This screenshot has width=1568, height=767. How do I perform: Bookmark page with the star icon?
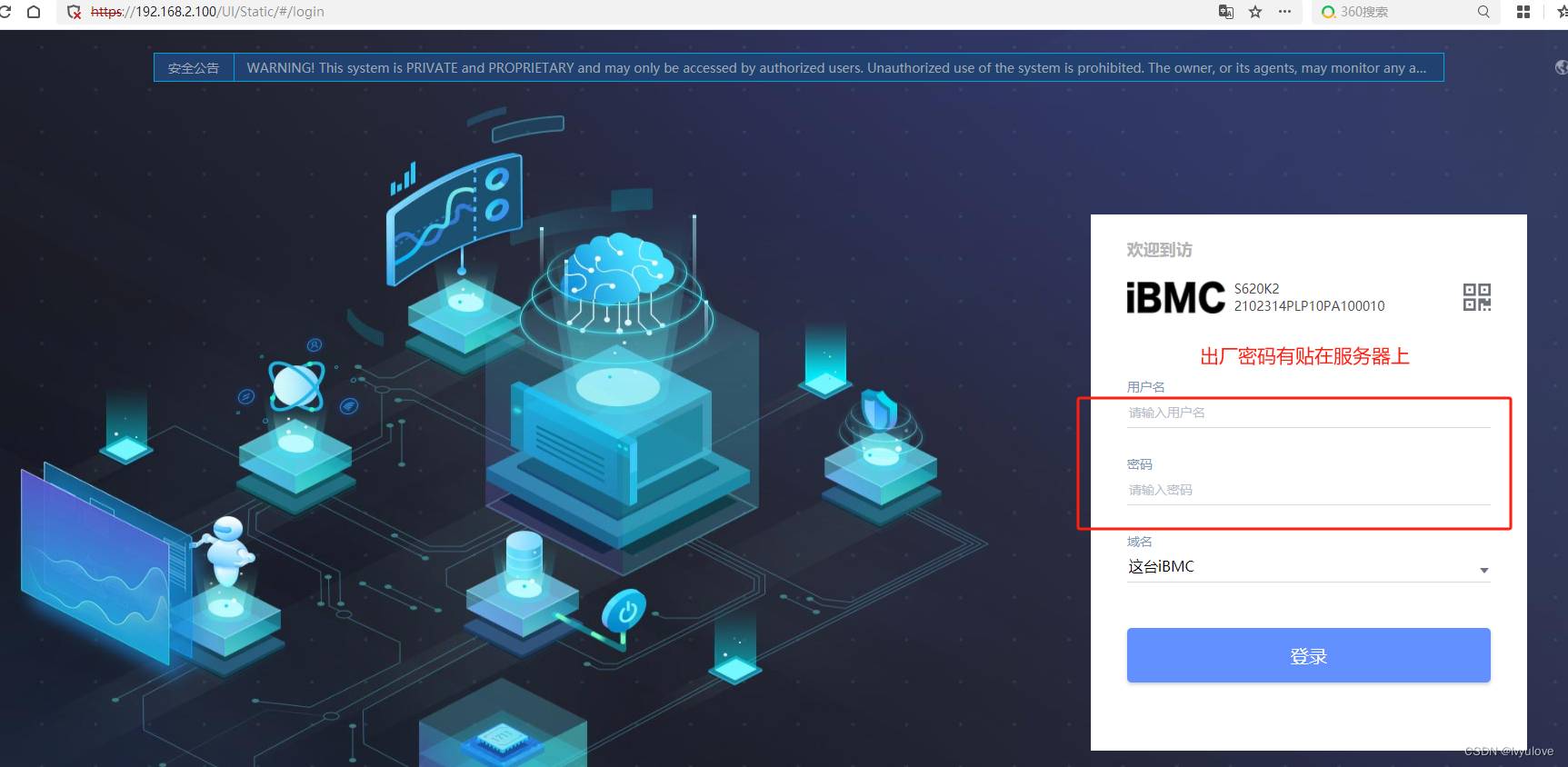[x=1255, y=12]
